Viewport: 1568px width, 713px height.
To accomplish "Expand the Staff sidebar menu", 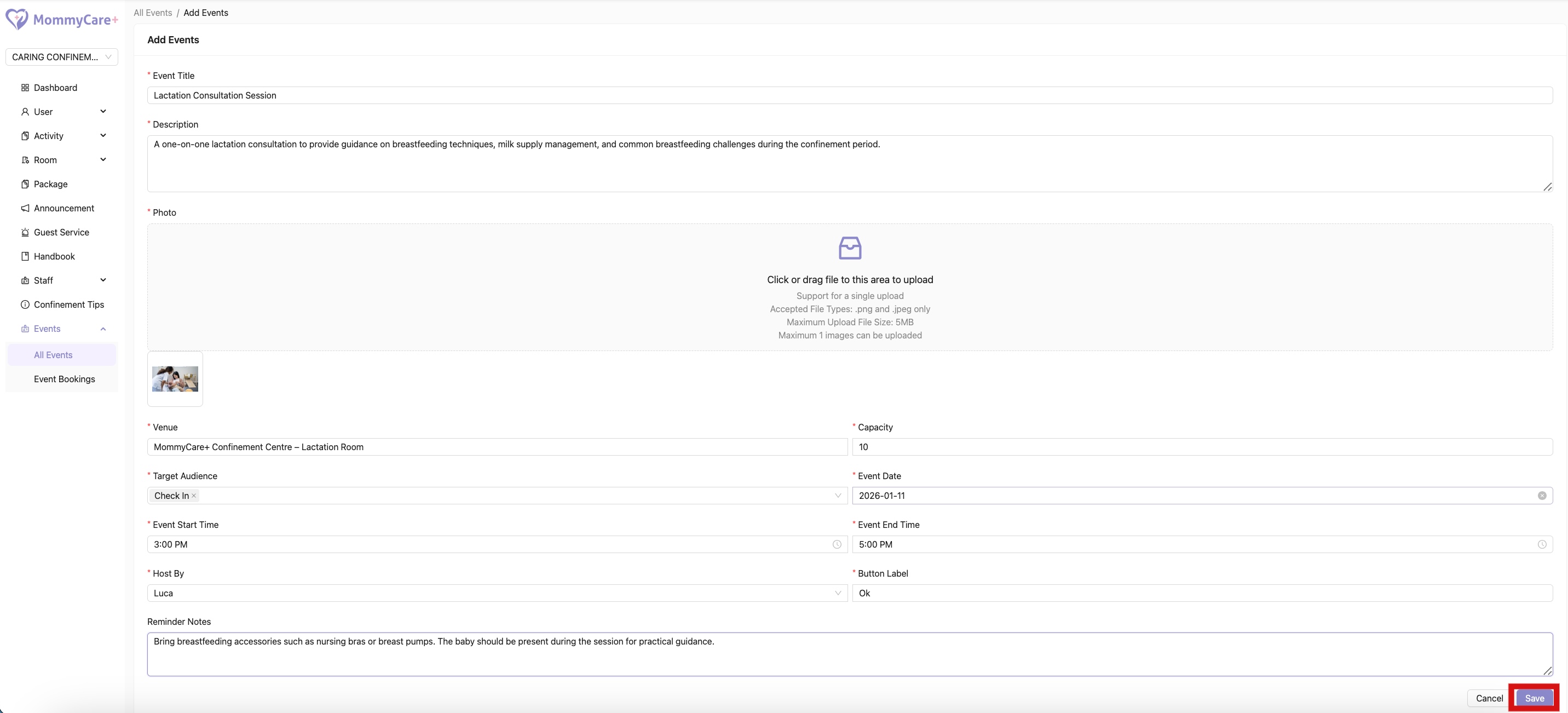I will (x=103, y=280).
